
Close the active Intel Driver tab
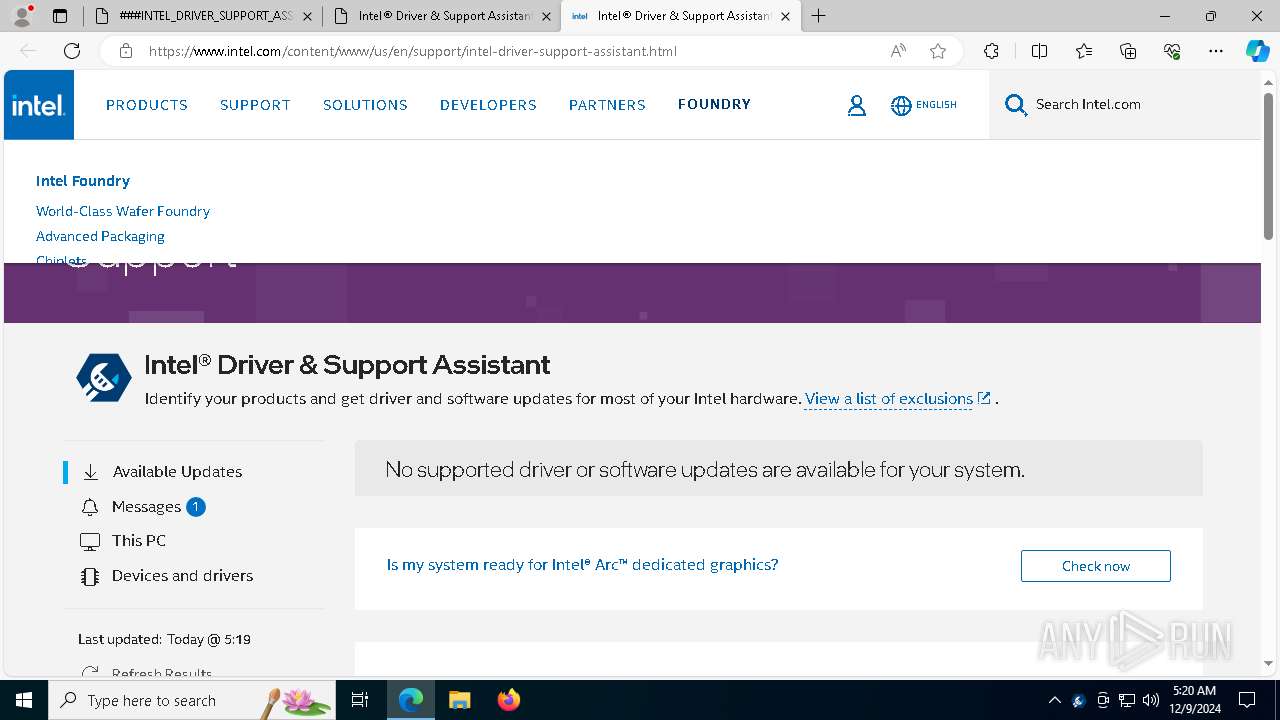tap(785, 16)
